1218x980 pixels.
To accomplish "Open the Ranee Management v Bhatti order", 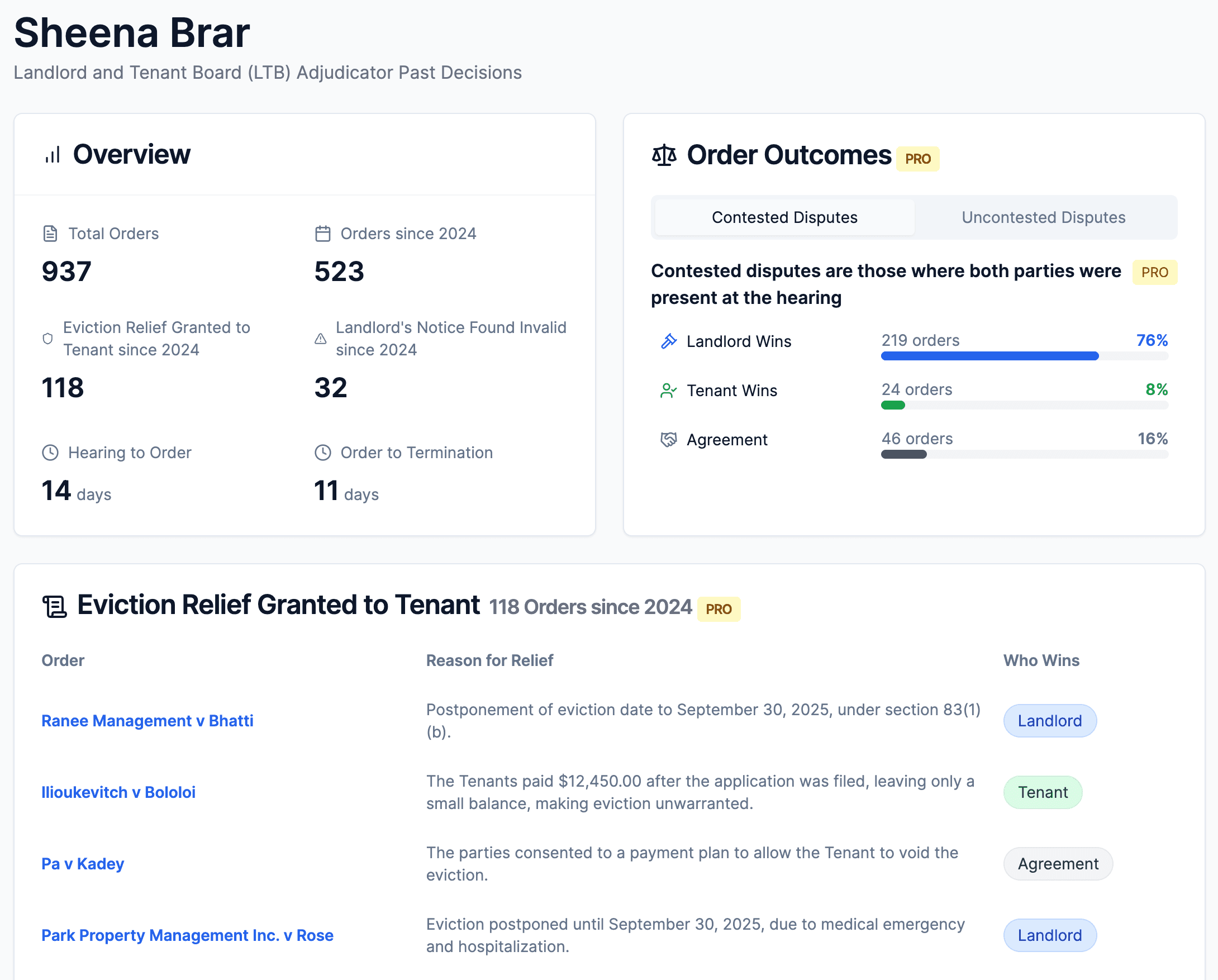I will pos(147,721).
